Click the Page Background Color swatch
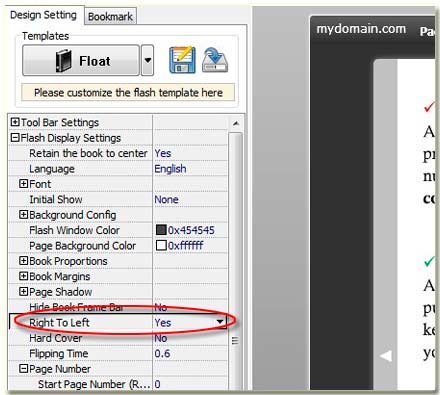440x395 pixels. pyautogui.click(x=161, y=245)
